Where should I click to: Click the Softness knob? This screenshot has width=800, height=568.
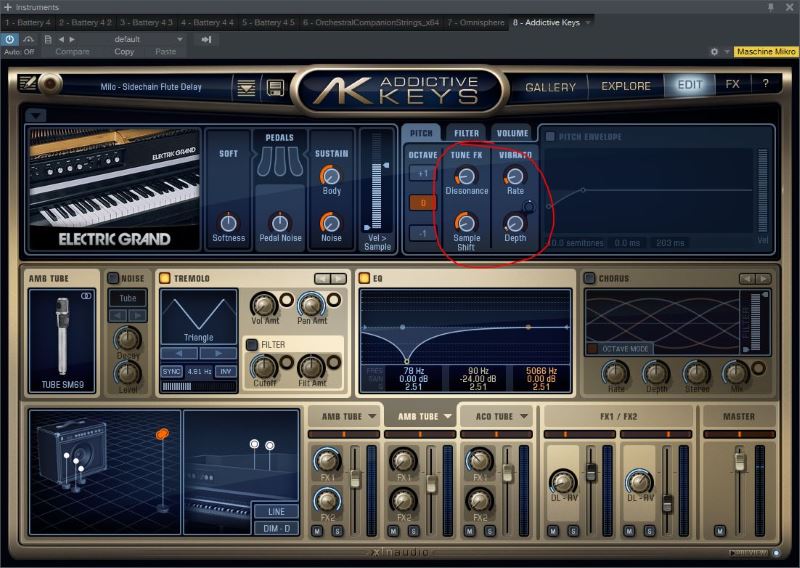[x=228, y=223]
